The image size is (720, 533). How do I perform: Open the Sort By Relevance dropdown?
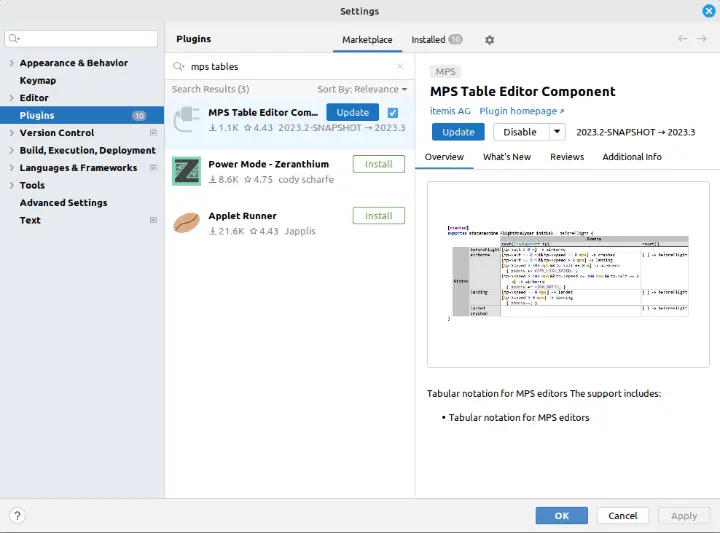(362, 89)
